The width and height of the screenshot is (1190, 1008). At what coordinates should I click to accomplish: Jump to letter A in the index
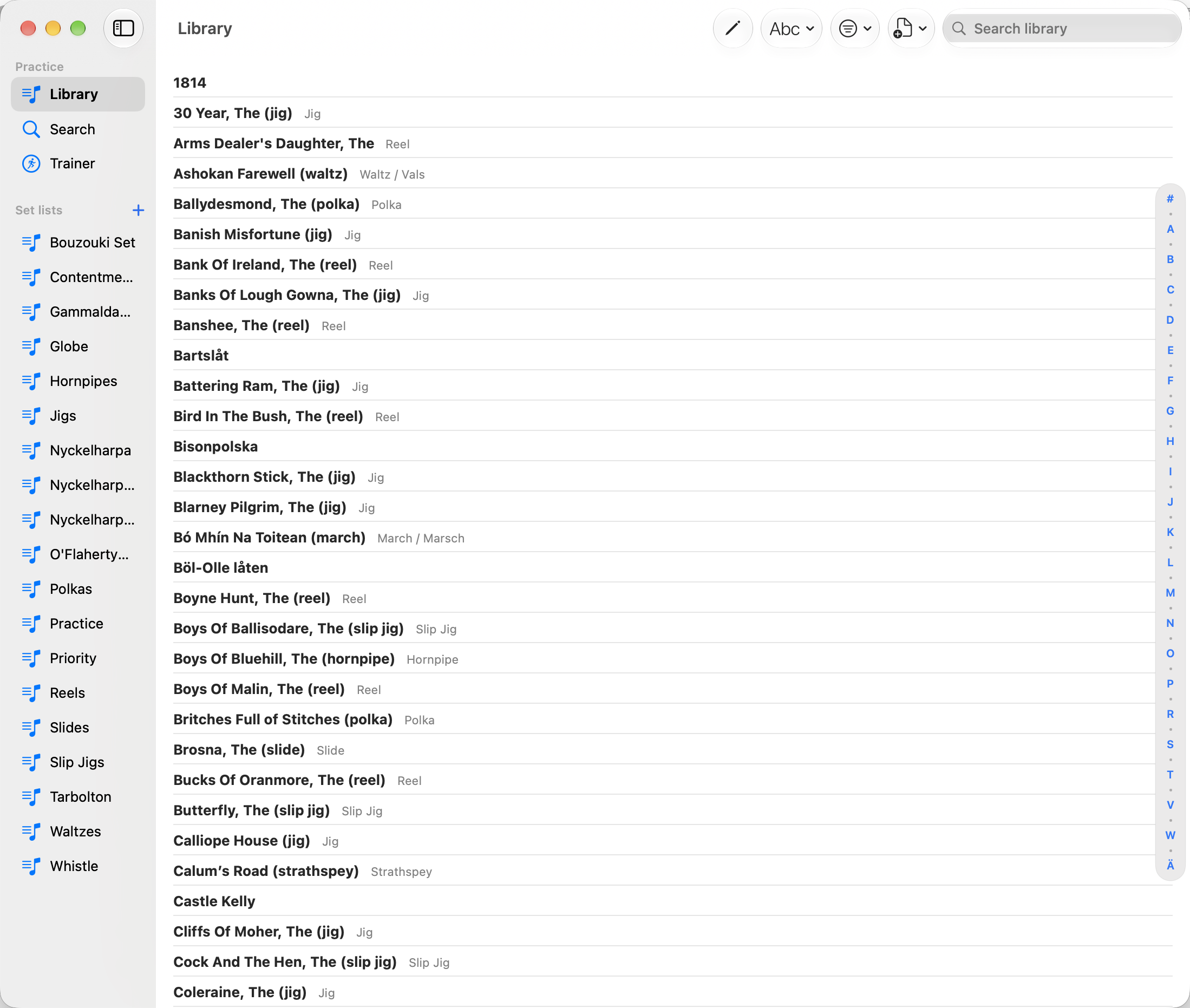[1170, 229]
